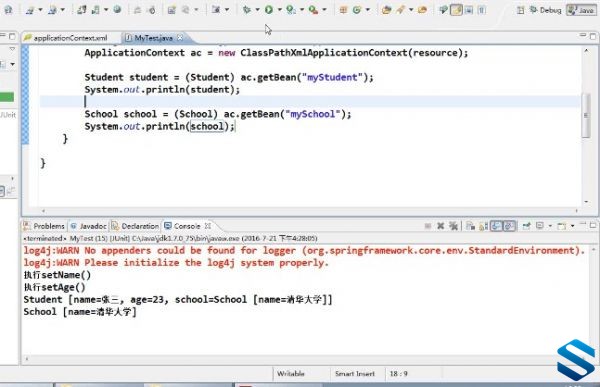Open left panel view menu dropdown arrow
Image resolution: width=600 pixels, height=387 pixels.
coord(12,49)
